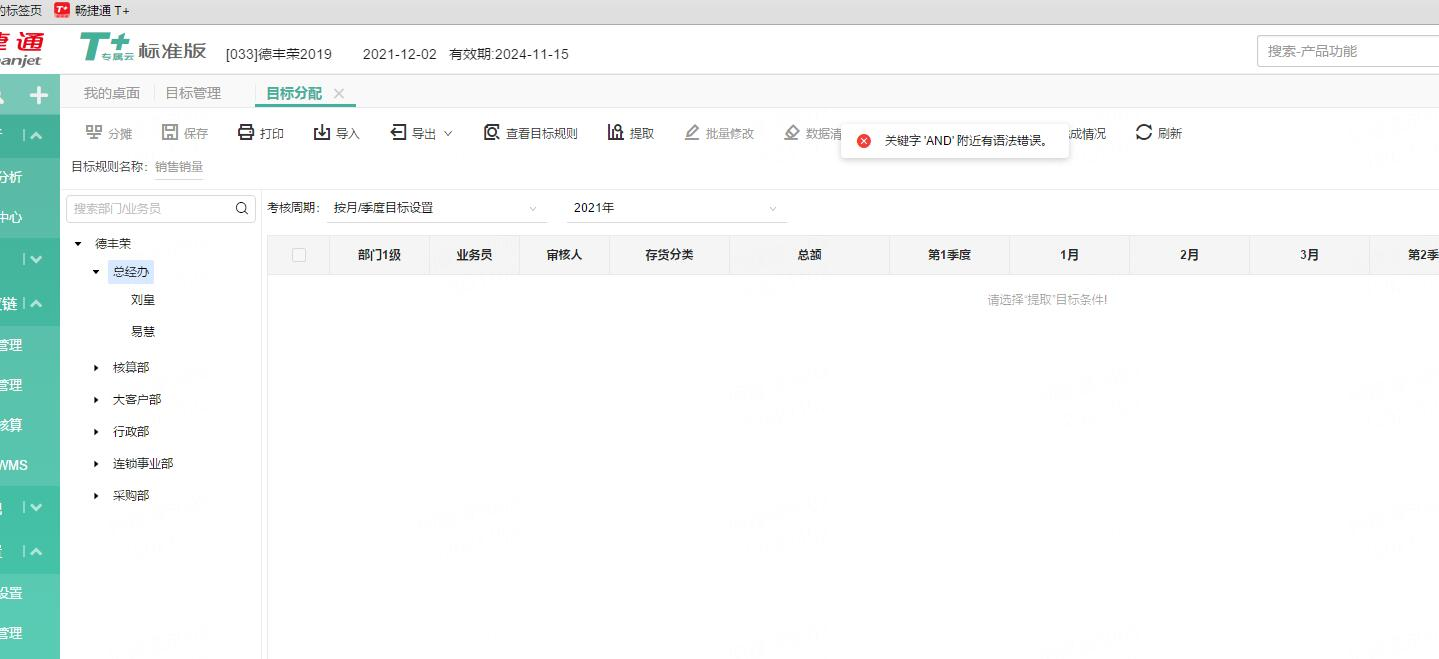Click the 总额 column header
The height and width of the screenshot is (659, 1439).
(x=809, y=255)
